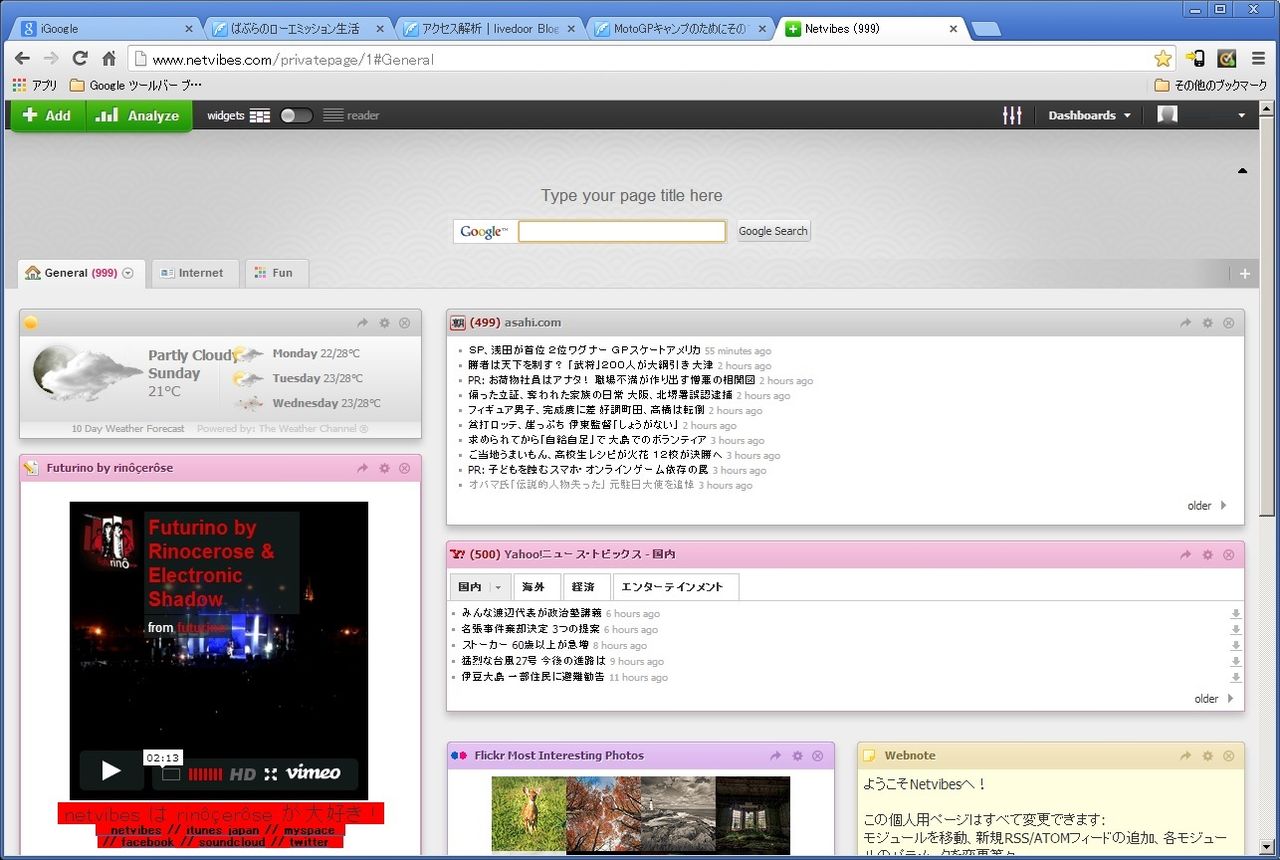Click the page title placeholder text
Screen dimensions: 1280x860
click(x=631, y=196)
